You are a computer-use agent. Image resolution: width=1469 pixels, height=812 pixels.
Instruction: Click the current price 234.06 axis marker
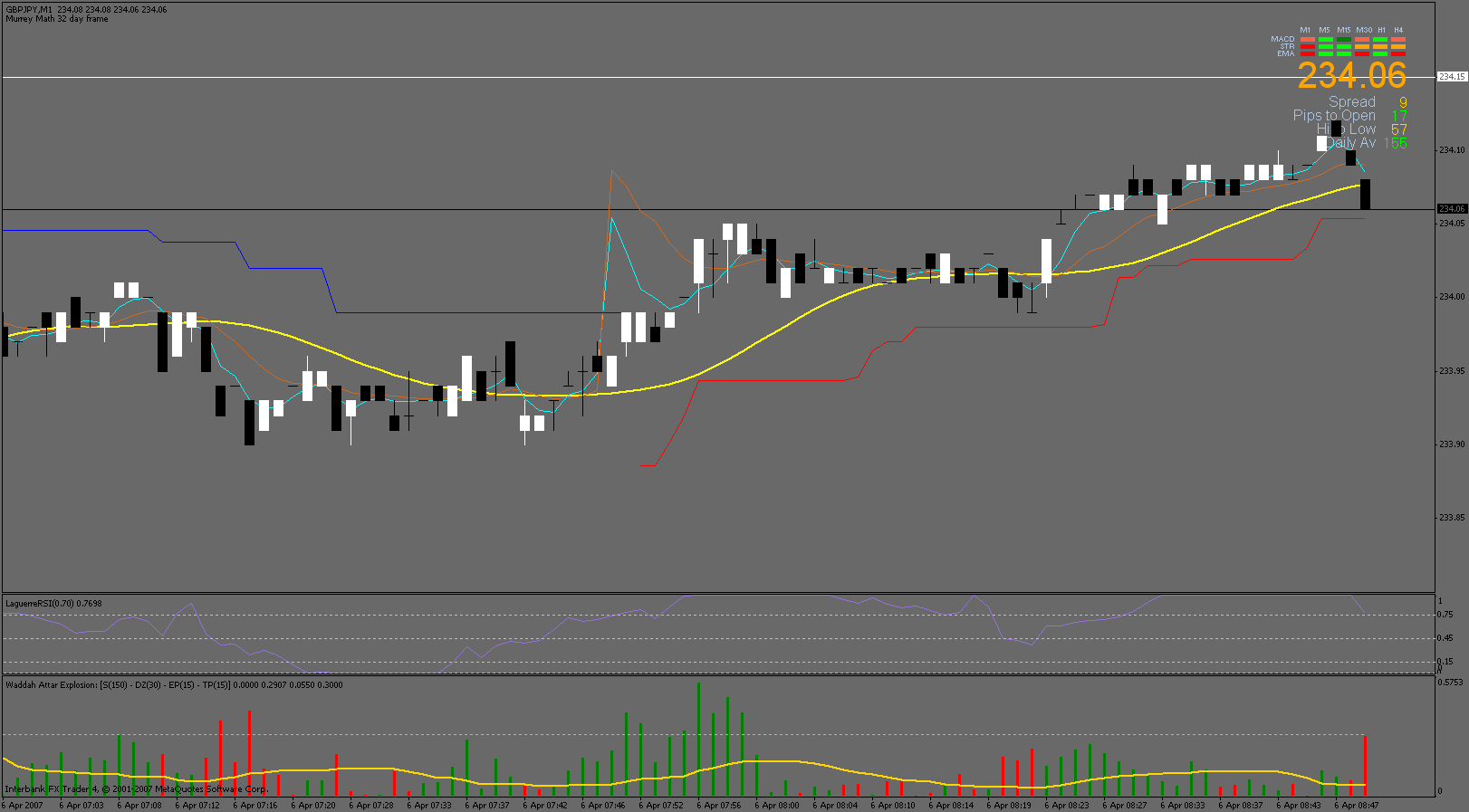1452,209
